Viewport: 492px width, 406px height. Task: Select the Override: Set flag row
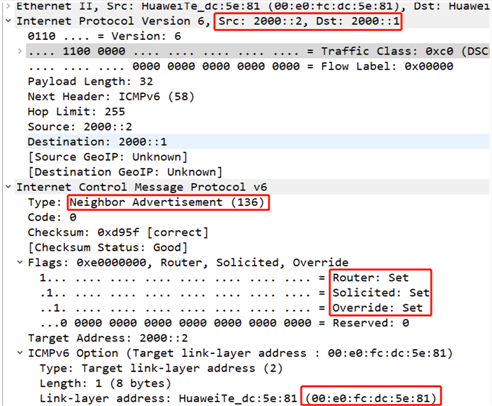click(x=231, y=308)
